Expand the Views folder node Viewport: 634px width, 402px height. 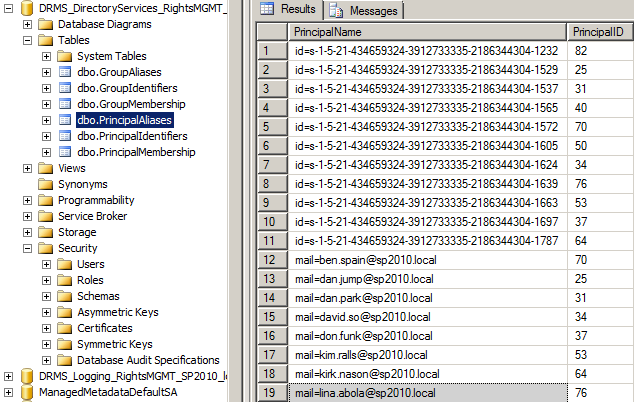click(27, 168)
